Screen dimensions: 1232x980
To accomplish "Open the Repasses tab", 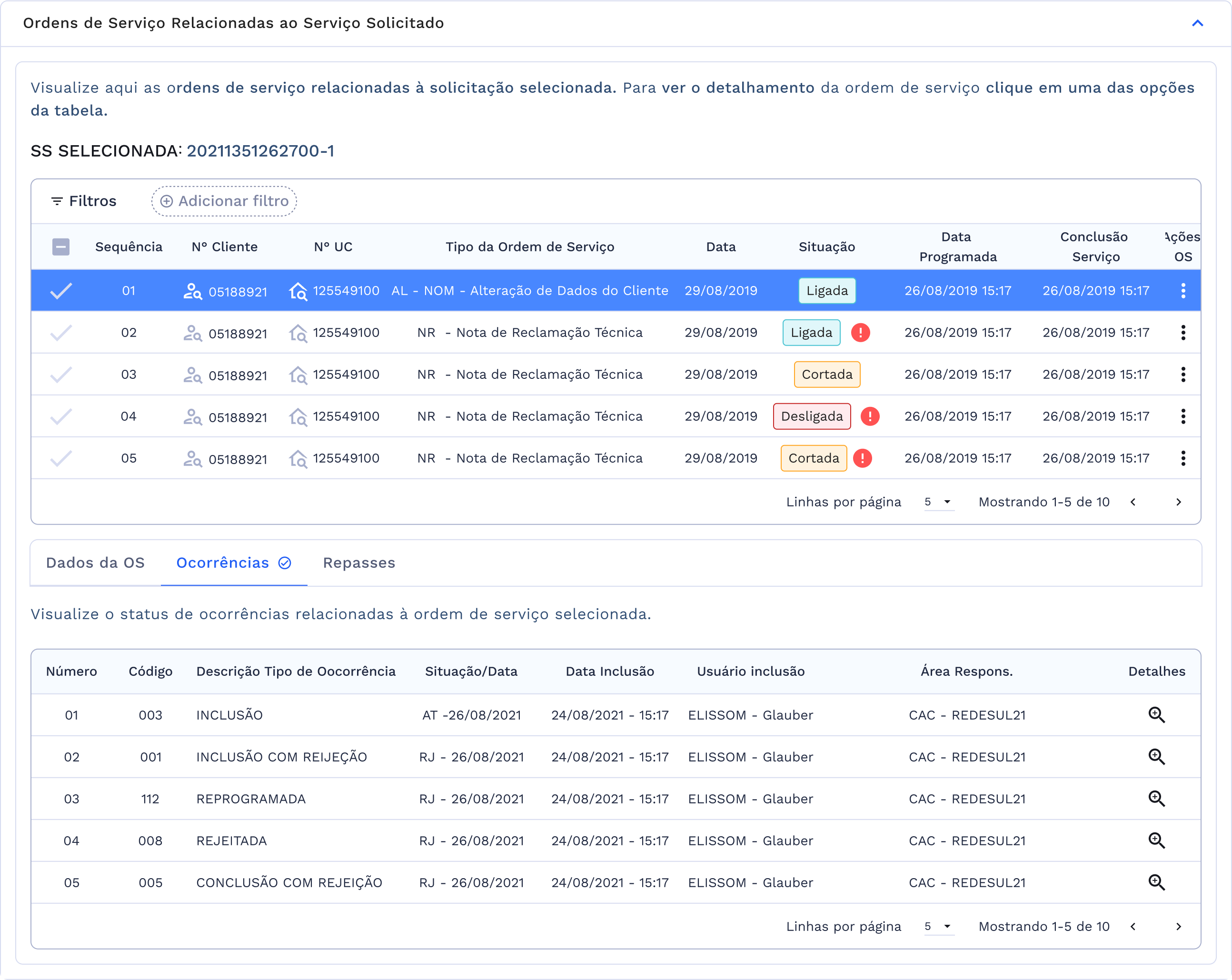I will pos(359,563).
